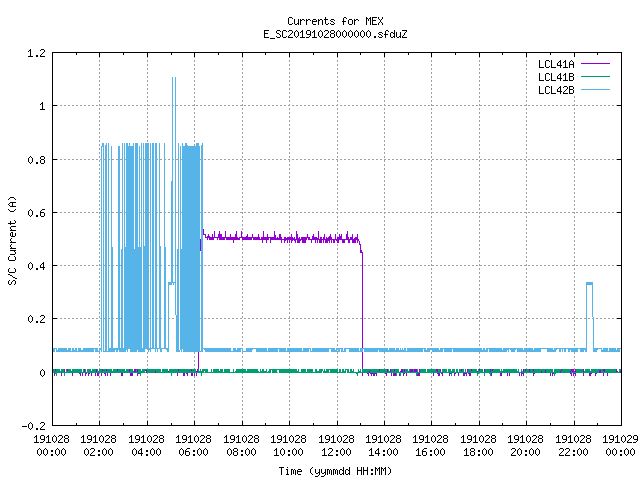Click the chart title 'Currents for MEX'

click(x=335, y=21)
